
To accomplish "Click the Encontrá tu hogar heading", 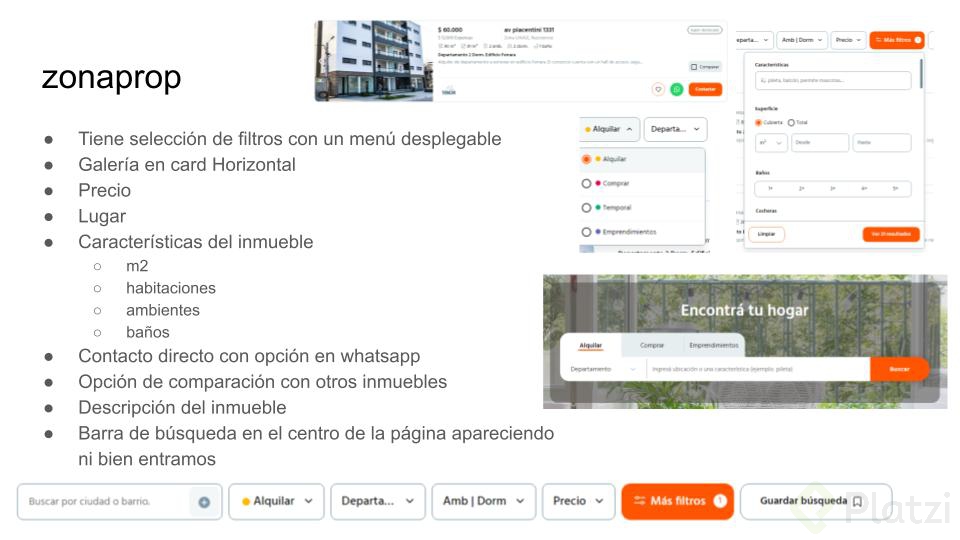I will [744, 310].
